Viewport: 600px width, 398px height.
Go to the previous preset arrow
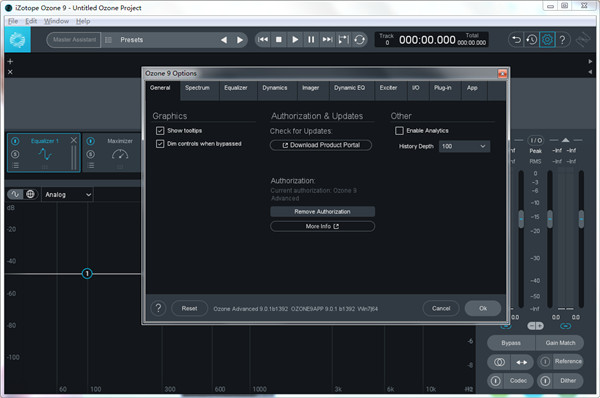224,40
